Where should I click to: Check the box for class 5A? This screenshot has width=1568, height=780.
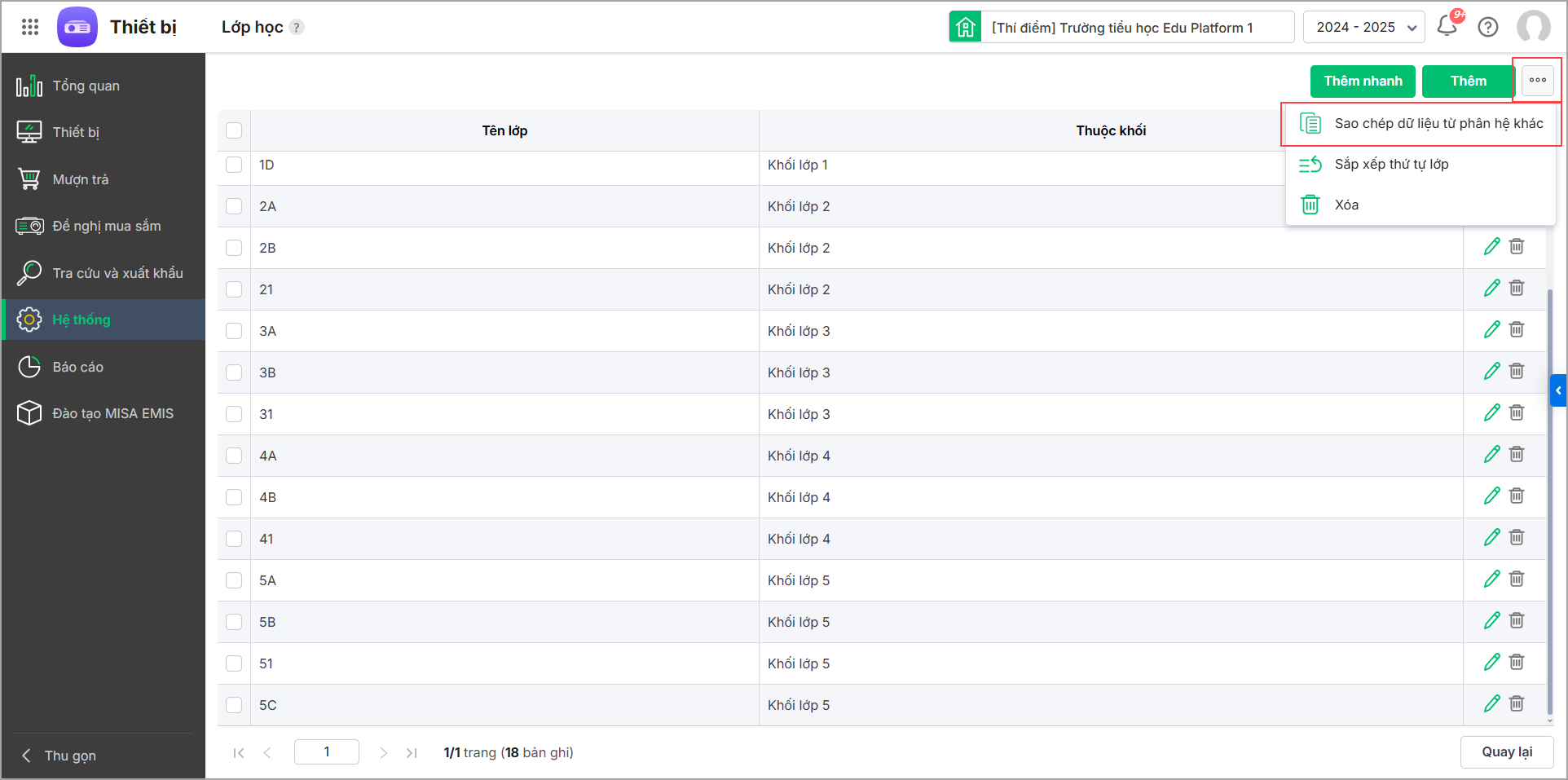pos(234,580)
